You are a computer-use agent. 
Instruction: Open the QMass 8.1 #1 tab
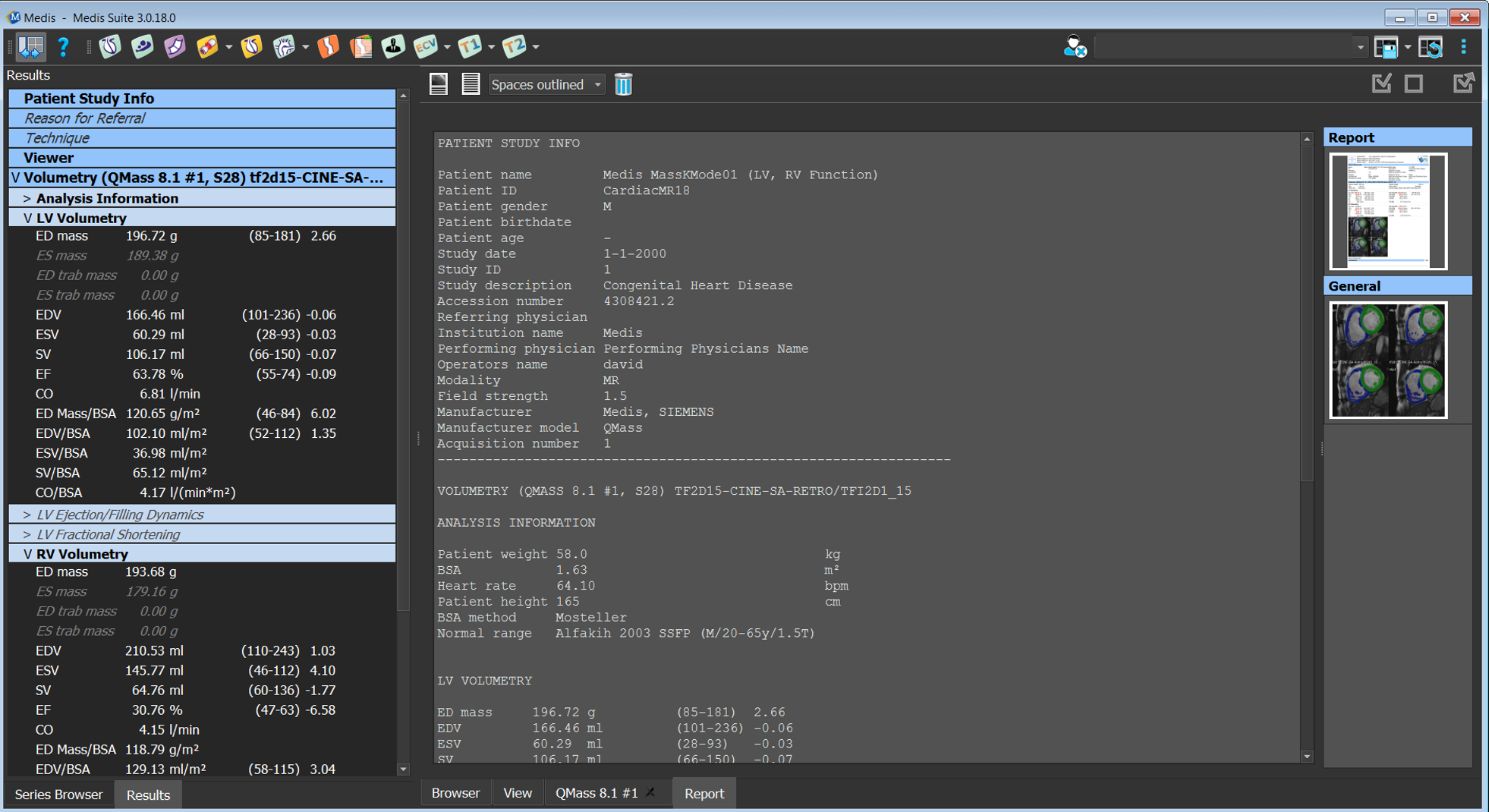point(597,793)
